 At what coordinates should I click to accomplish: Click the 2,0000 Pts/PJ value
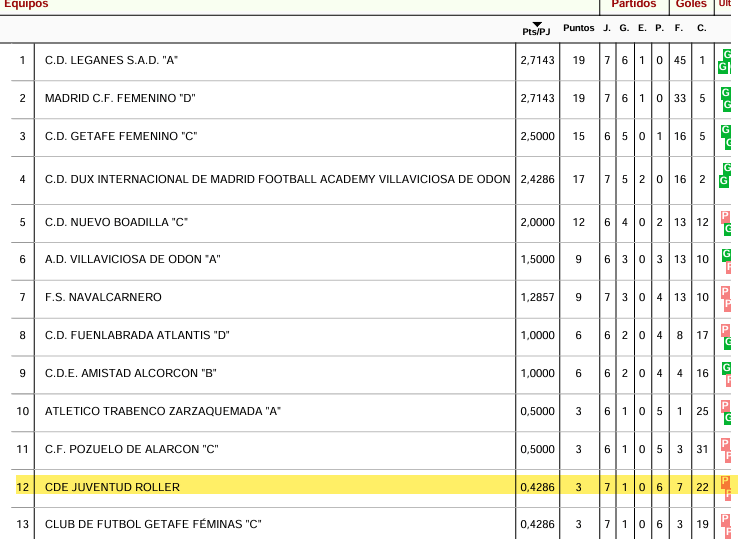coord(537,222)
